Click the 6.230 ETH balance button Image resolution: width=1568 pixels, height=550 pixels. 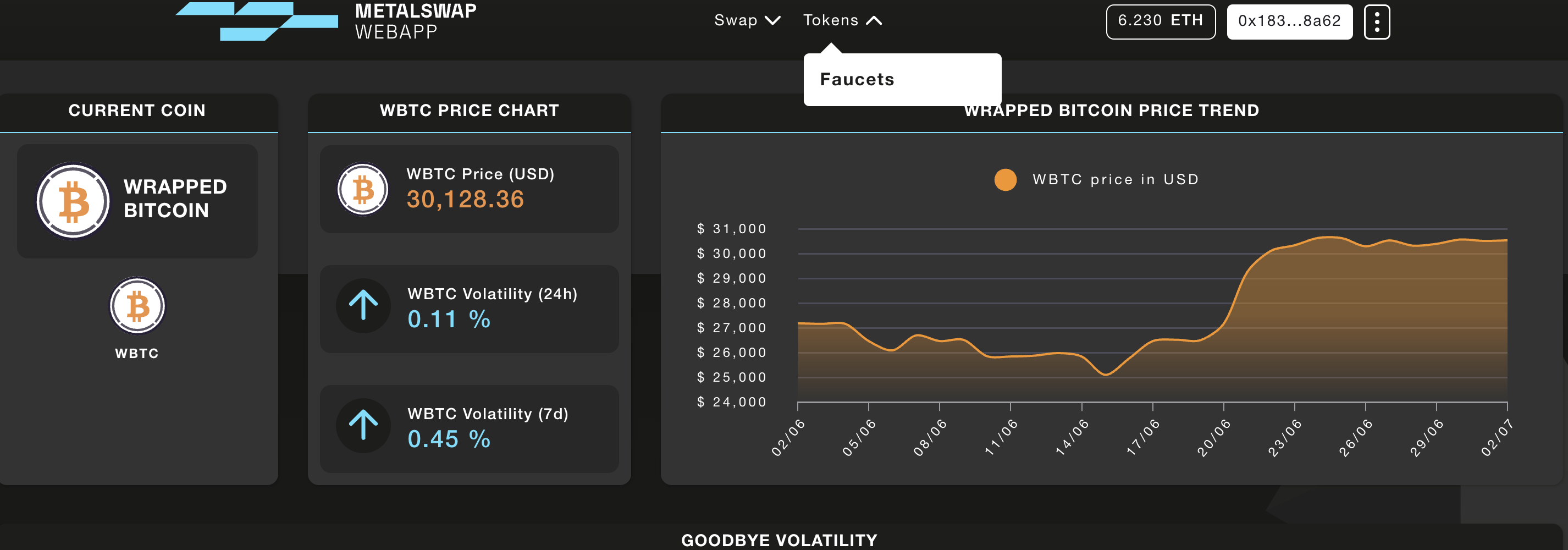(1160, 21)
